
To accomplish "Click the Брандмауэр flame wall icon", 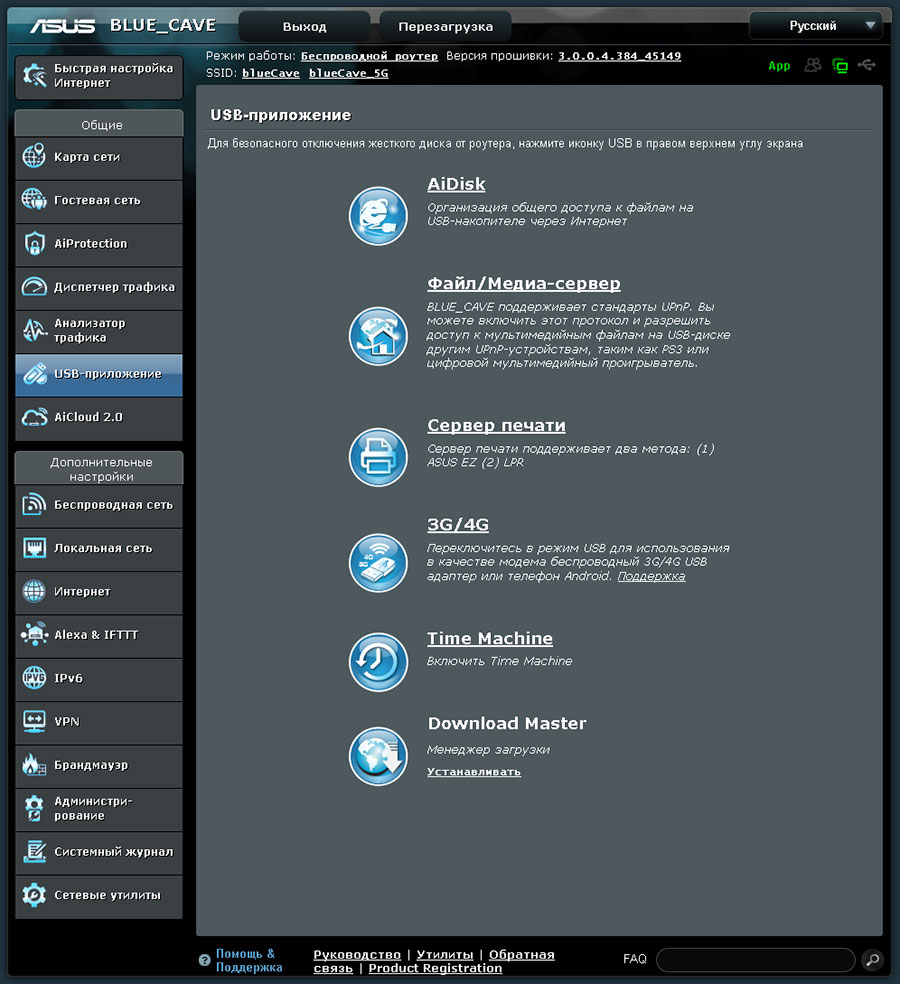I will (x=34, y=764).
